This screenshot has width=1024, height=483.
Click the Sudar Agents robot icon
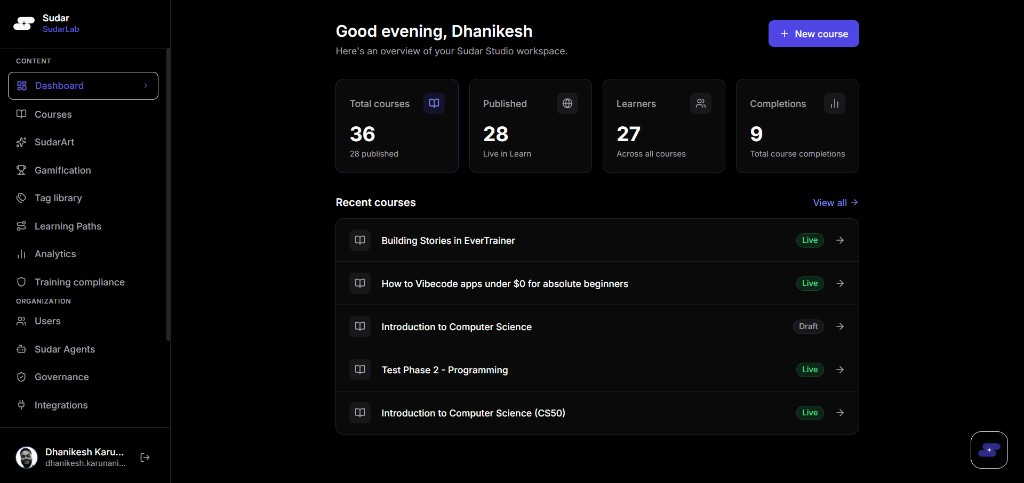[x=22, y=349]
